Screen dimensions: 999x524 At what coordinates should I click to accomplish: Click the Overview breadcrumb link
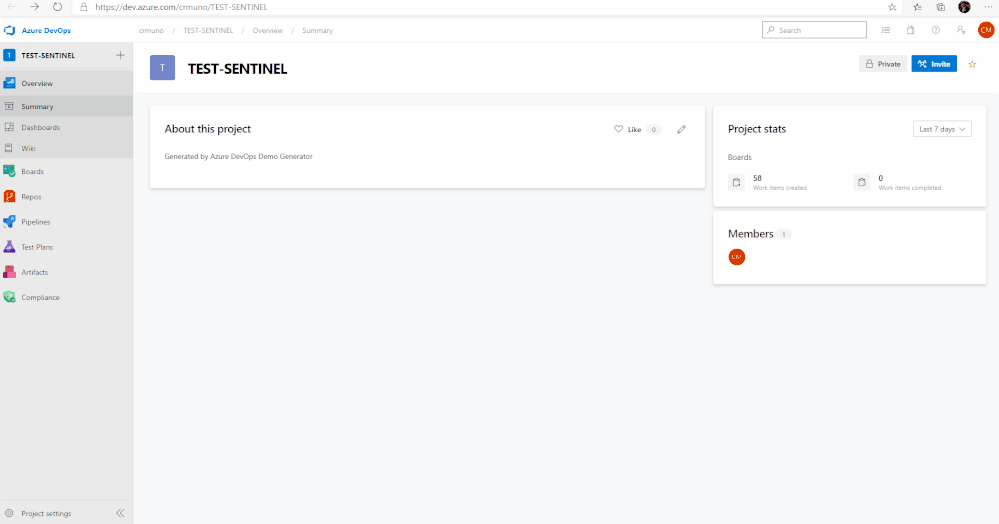268,31
